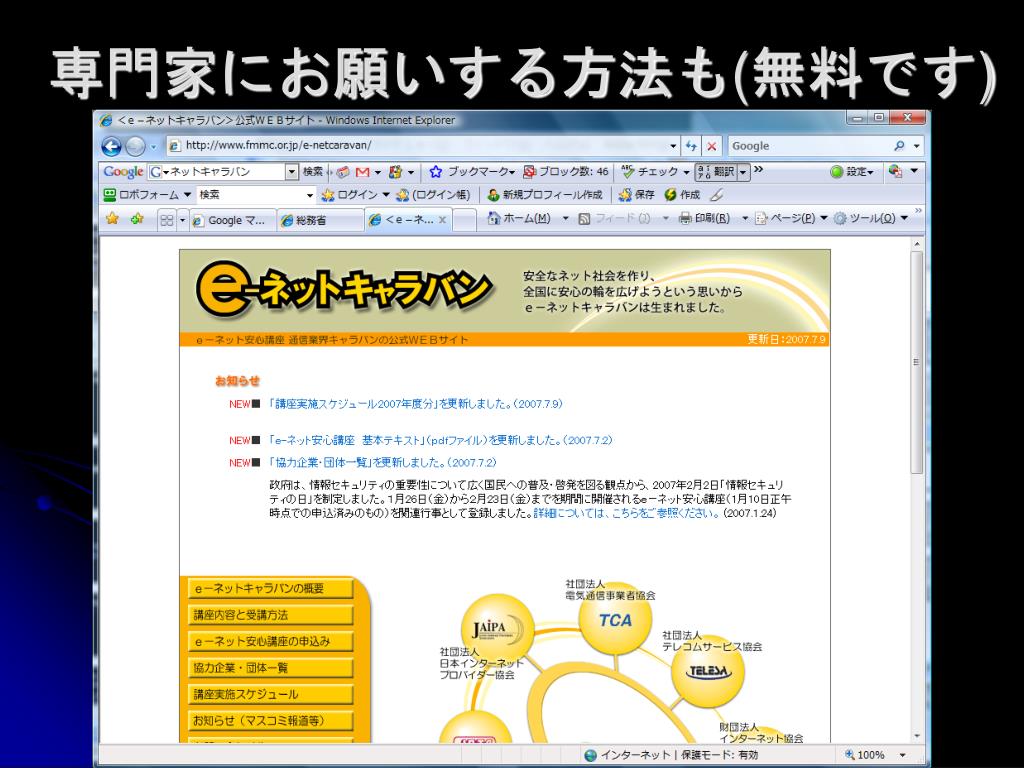Click the Quick Tabs grid icon
This screenshot has width=1024, height=768.
point(167,220)
